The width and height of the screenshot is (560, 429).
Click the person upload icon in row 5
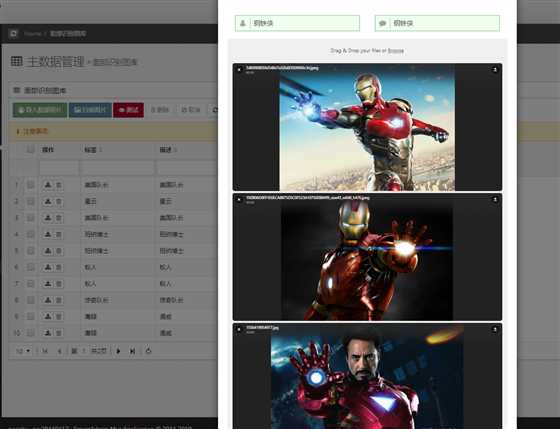(48, 250)
